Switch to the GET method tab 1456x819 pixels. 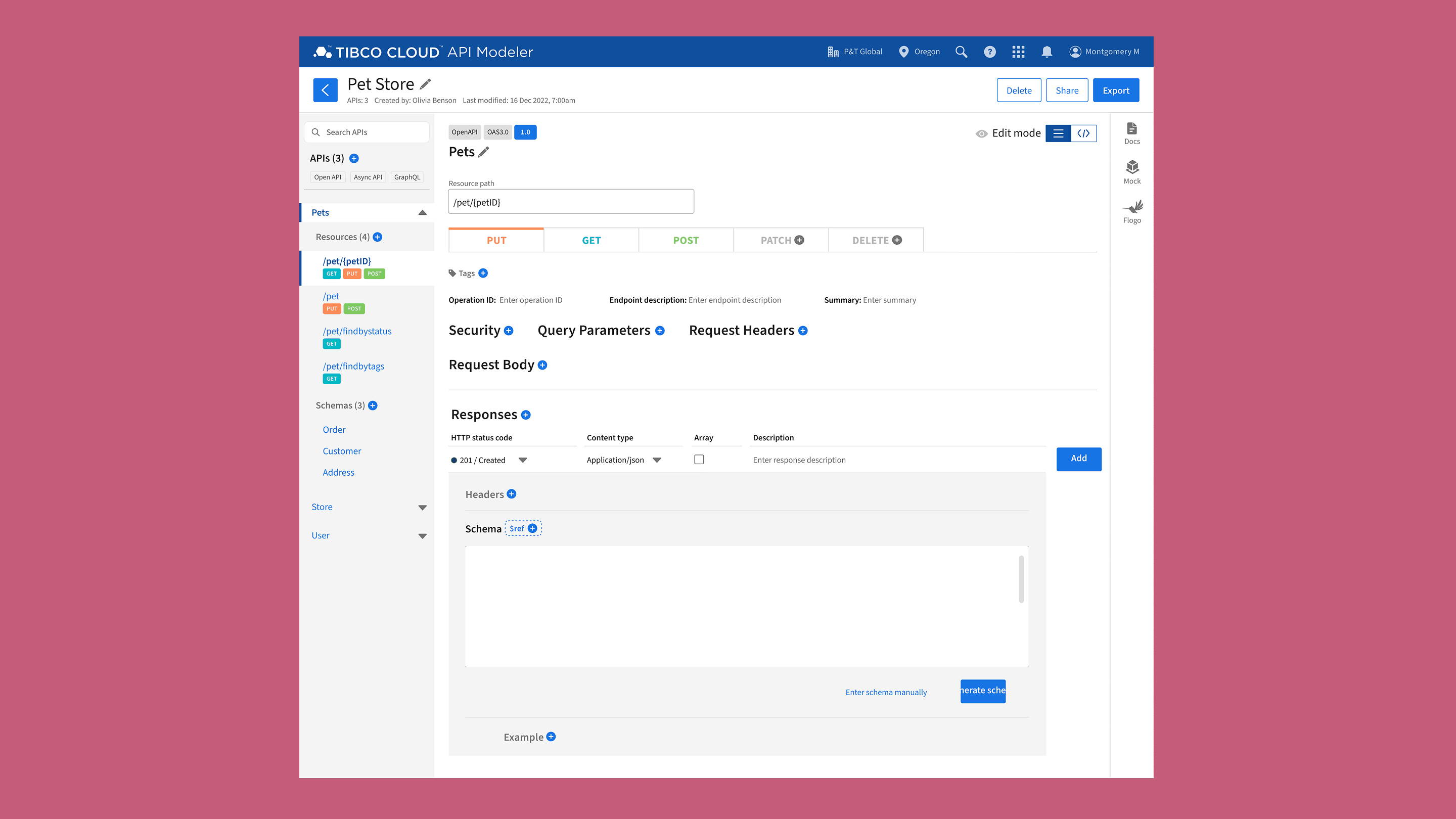590,240
